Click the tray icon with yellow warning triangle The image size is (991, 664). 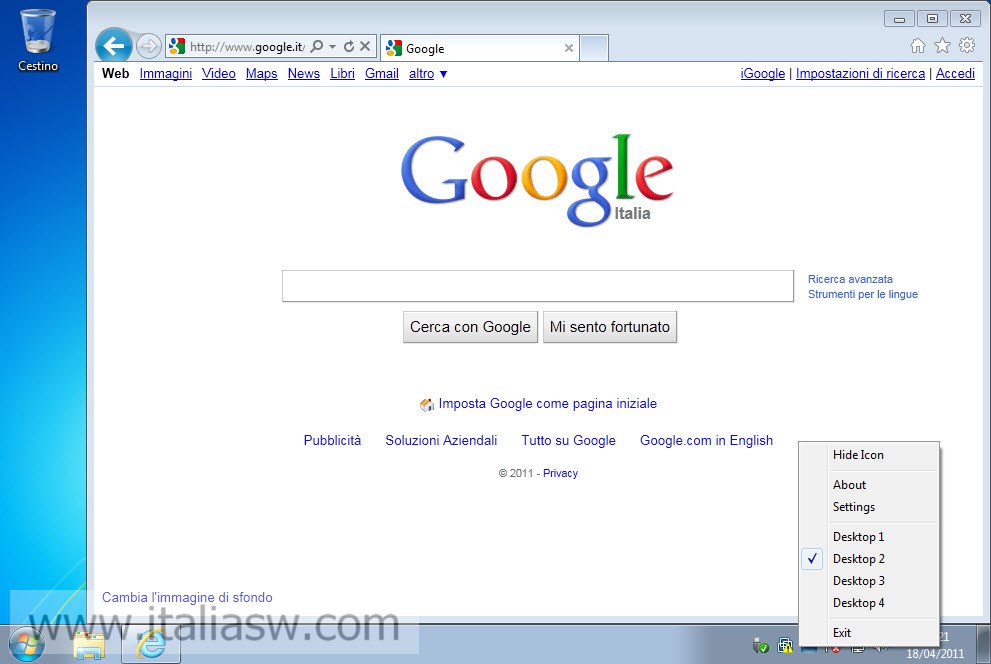point(785,646)
